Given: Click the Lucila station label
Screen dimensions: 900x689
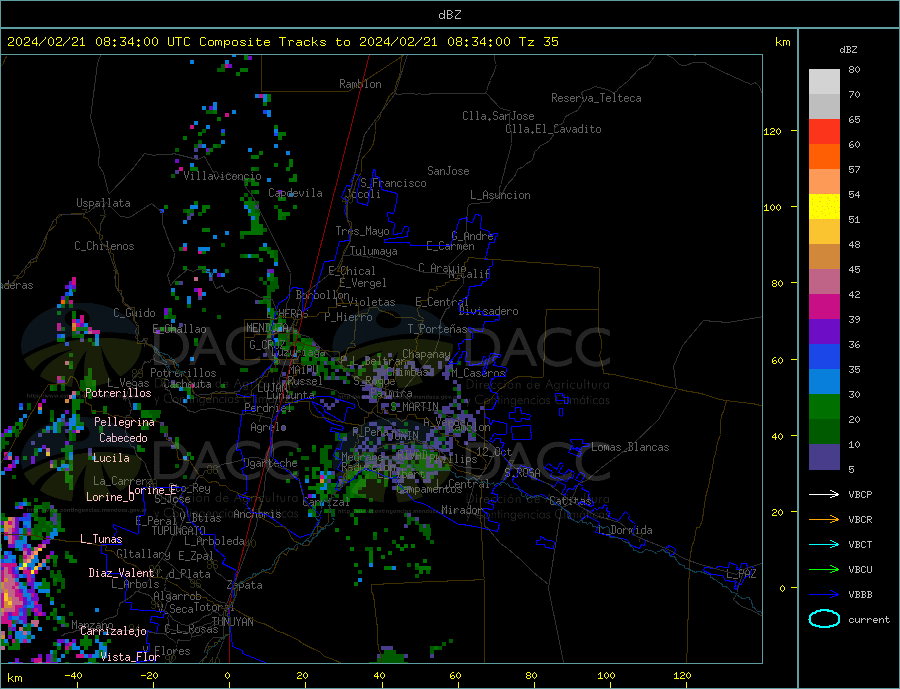Looking at the screenshot, I should [111, 458].
